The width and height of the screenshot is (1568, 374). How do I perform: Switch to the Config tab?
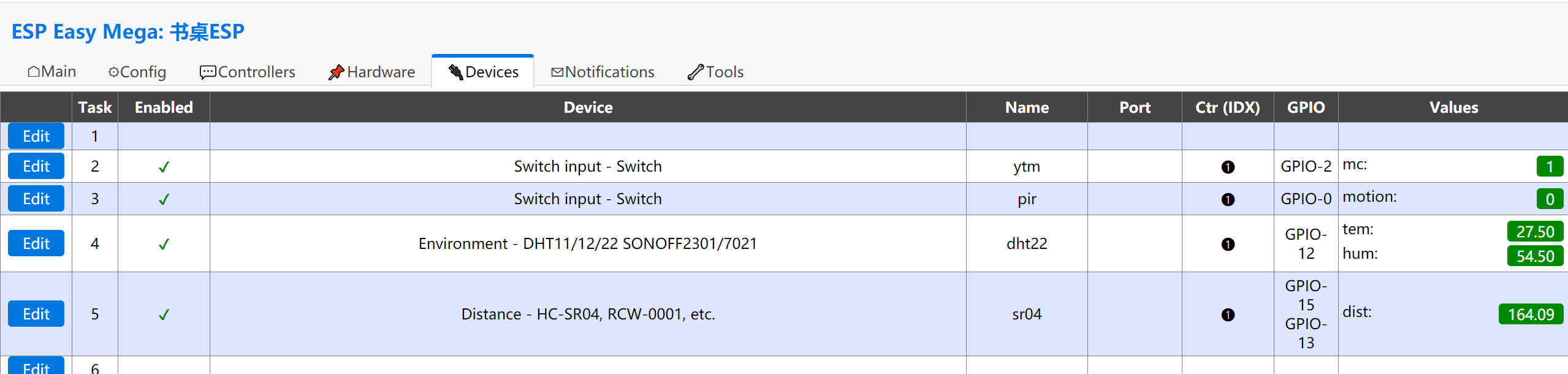coord(137,72)
